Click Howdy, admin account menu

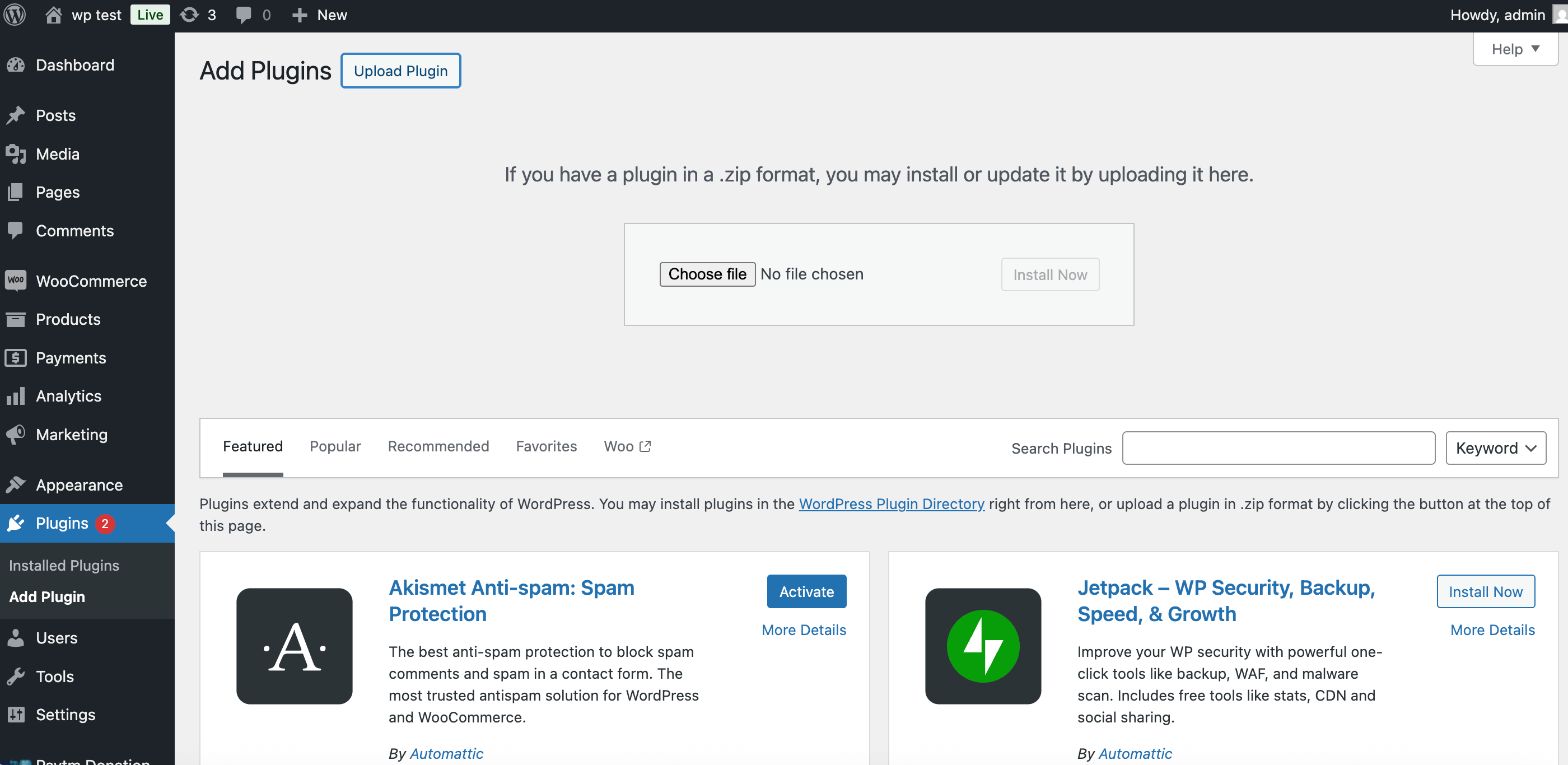[x=1497, y=15]
